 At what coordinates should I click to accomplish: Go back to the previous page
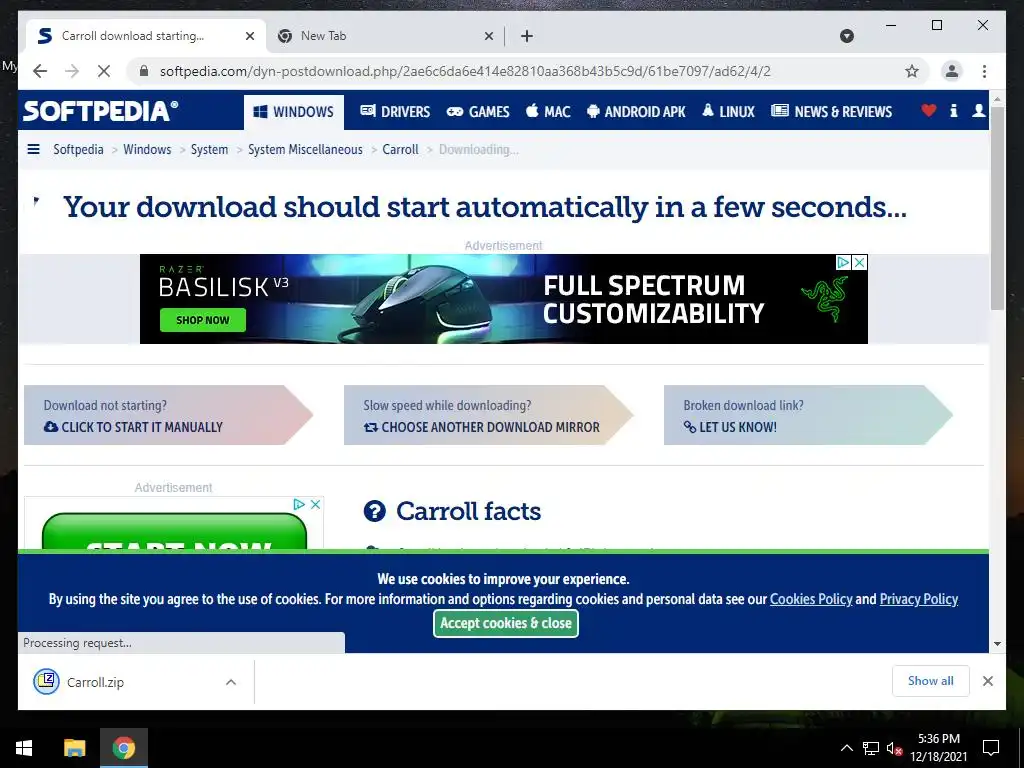(x=40, y=71)
